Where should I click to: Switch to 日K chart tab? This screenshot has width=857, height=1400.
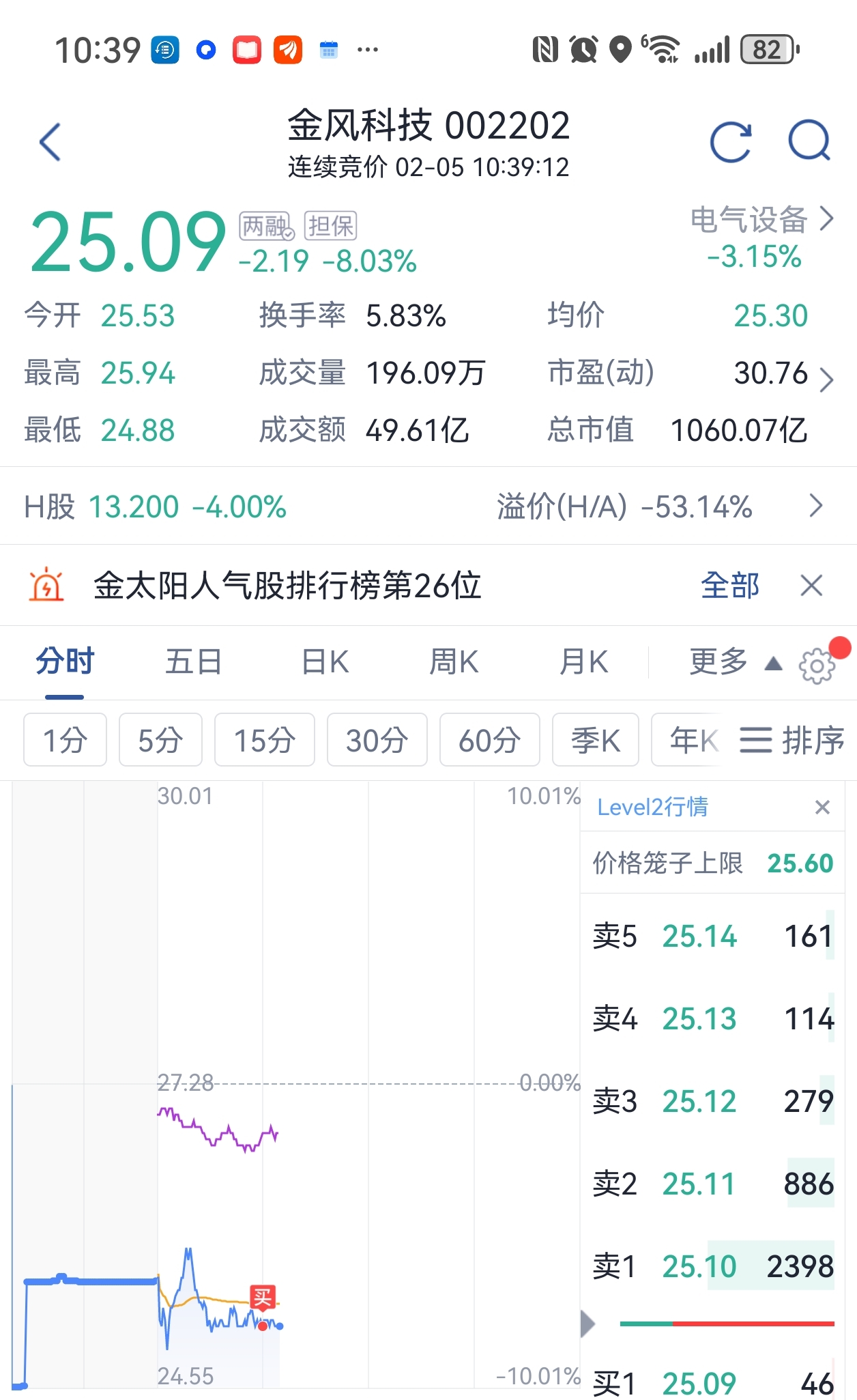point(325,661)
